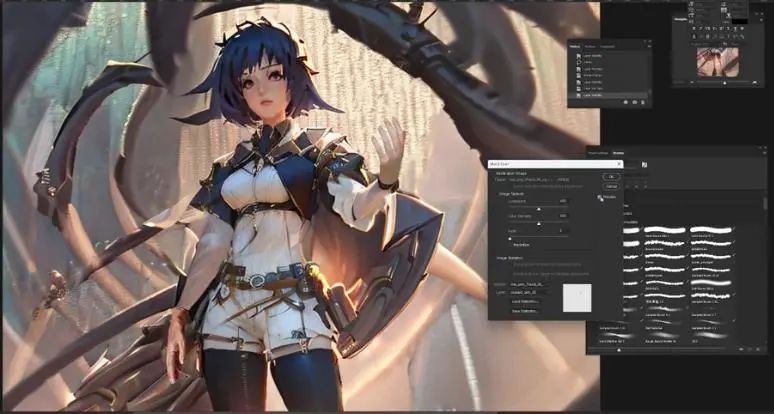Zoom in using Navigator large mountains icon

click(757, 83)
